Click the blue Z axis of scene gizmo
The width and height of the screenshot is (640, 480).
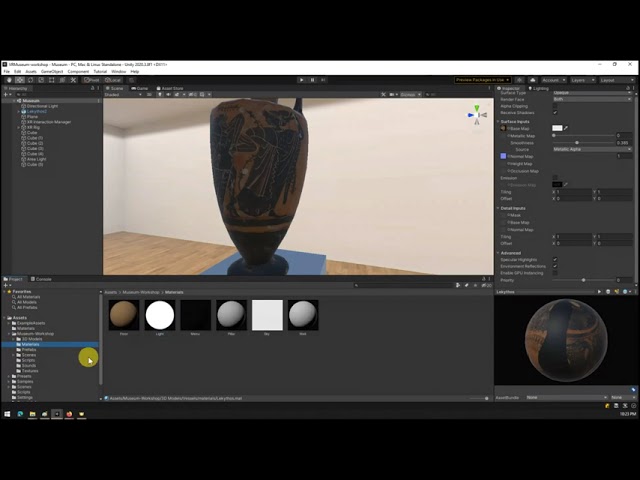tap(470, 116)
